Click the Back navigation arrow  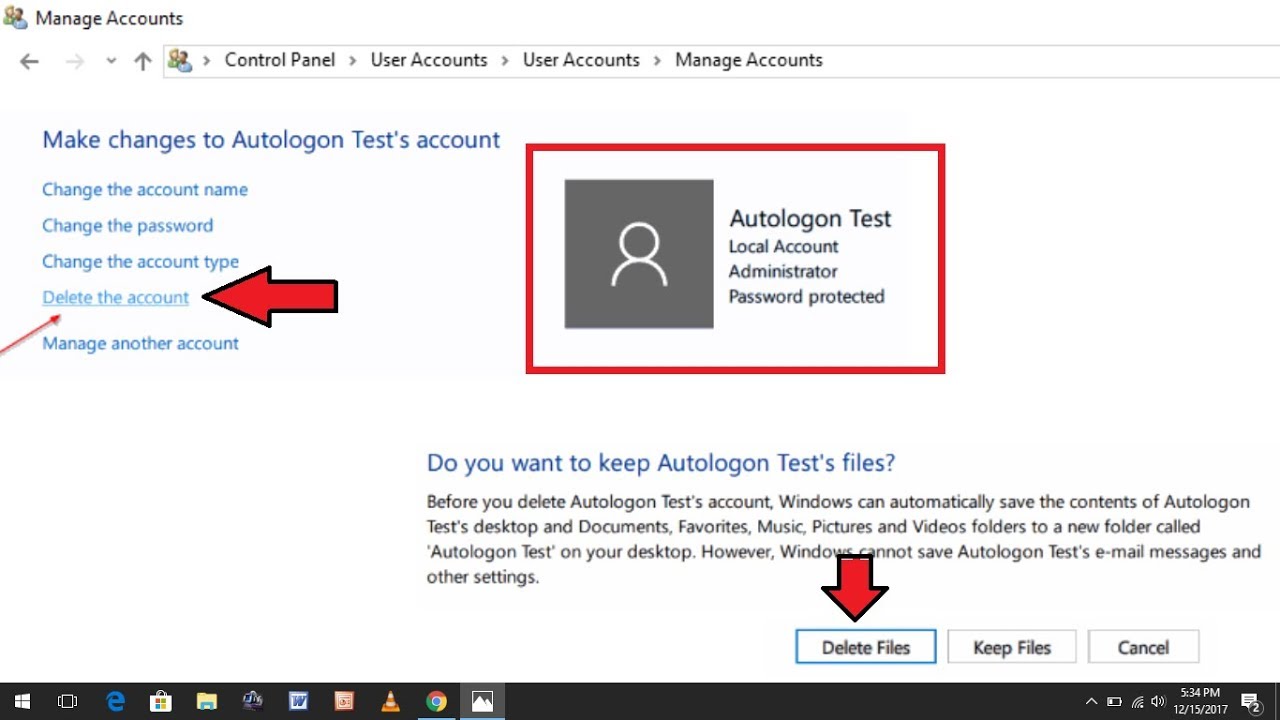29,61
